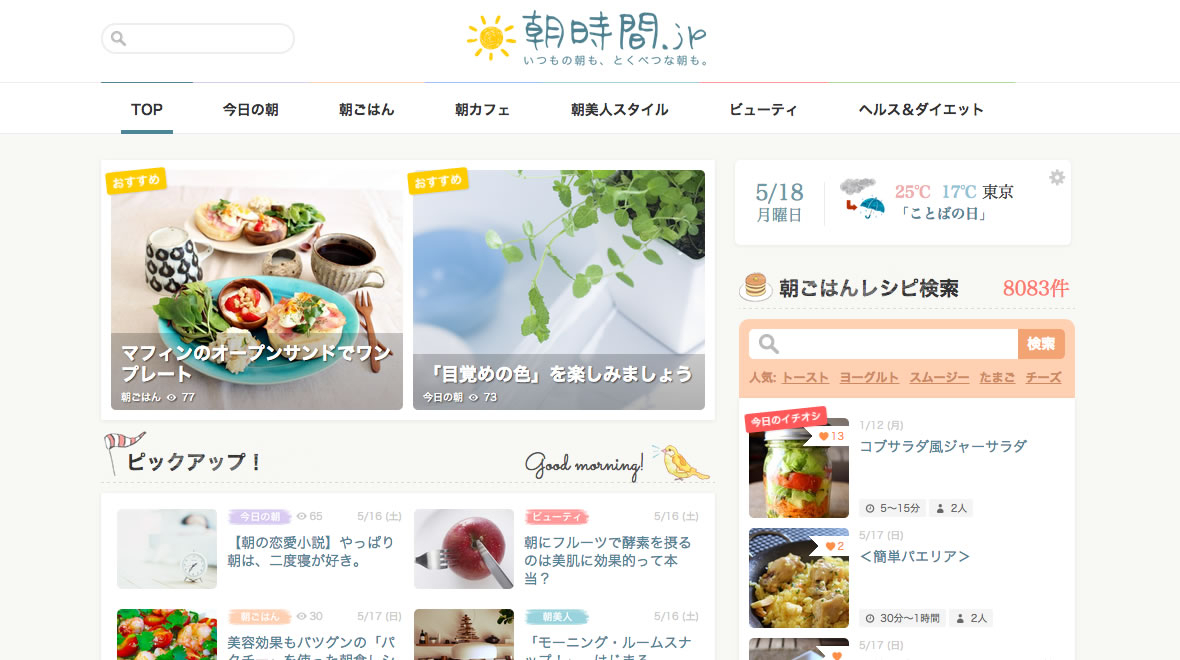
Task: Click the pancake icon beside 朝ごはんレシピ検索
Action: click(x=755, y=287)
